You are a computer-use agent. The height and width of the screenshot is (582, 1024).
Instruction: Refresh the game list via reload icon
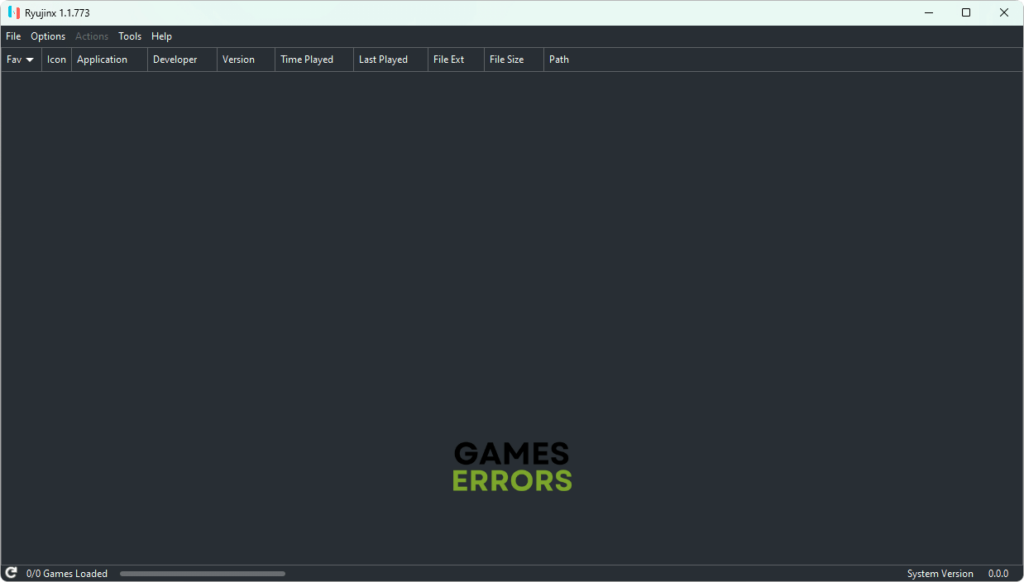tap(11, 573)
